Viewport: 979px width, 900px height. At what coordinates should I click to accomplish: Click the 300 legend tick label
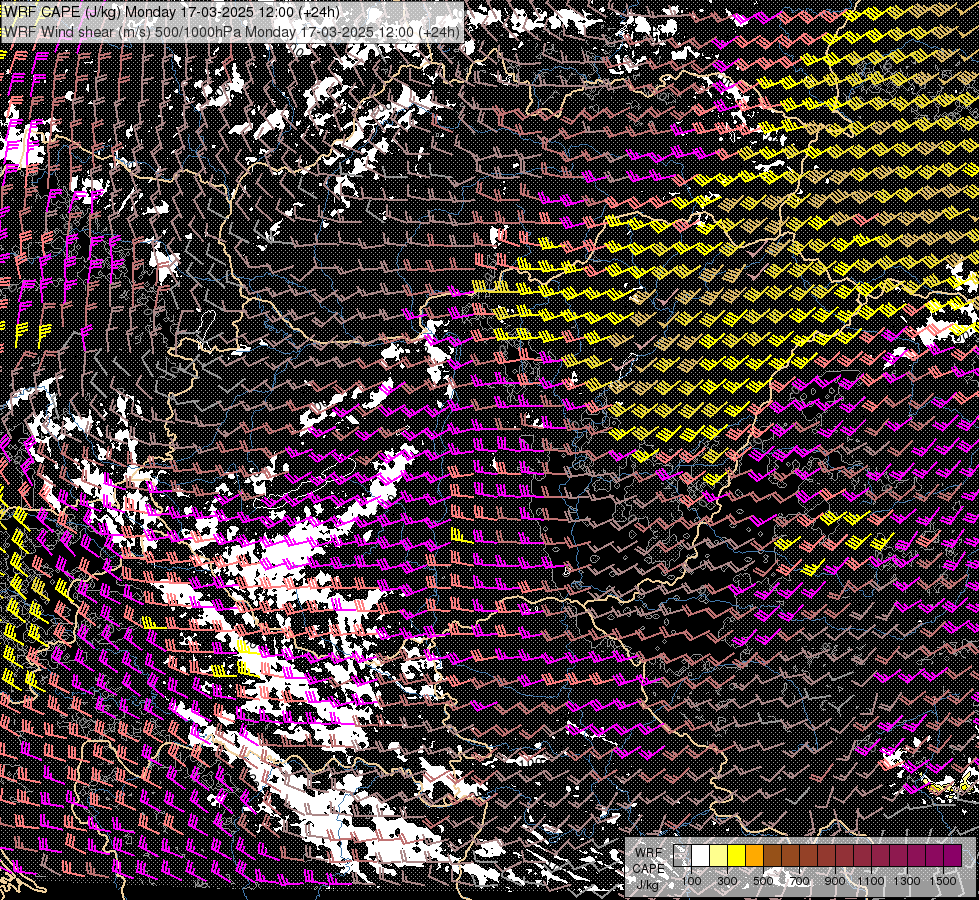(x=727, y=881)
